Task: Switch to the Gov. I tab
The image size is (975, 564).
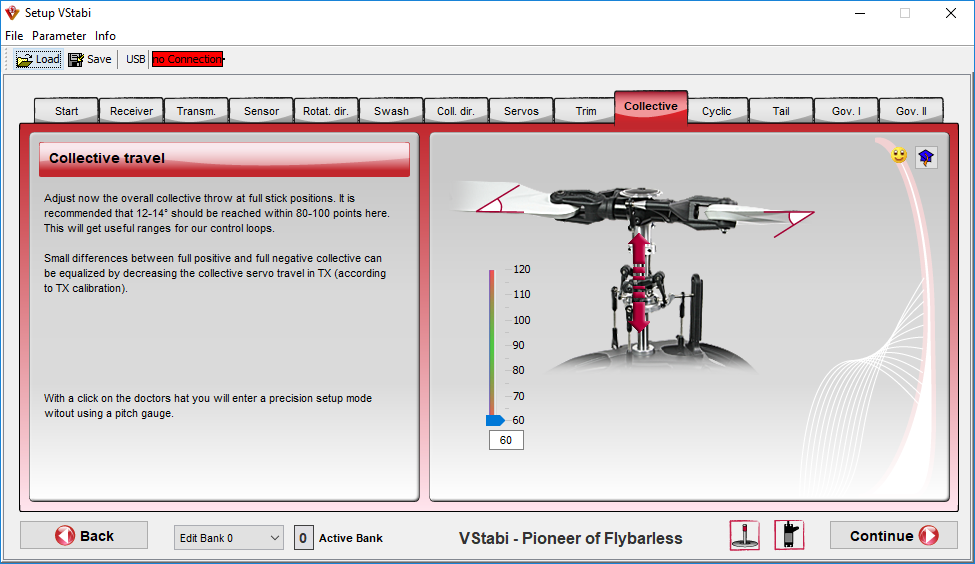Action: pos(846,111)
